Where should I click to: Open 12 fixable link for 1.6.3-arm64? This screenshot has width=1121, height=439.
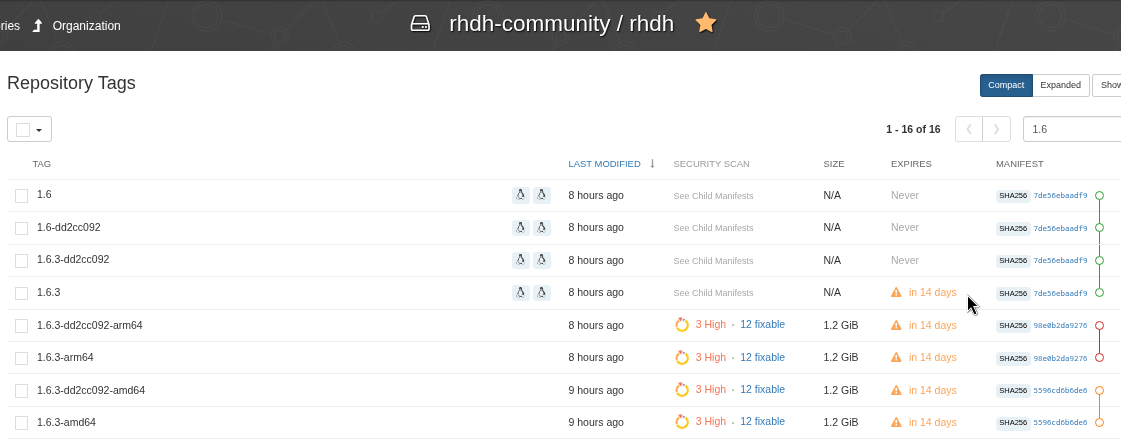coord(762,357)
